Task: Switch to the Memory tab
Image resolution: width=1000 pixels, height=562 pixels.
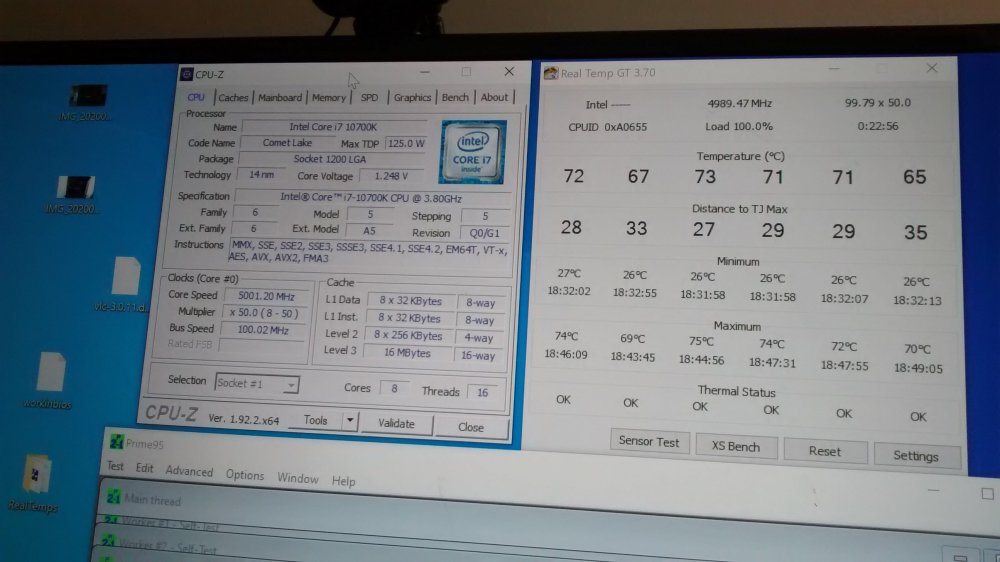Action: pos(328,98)
